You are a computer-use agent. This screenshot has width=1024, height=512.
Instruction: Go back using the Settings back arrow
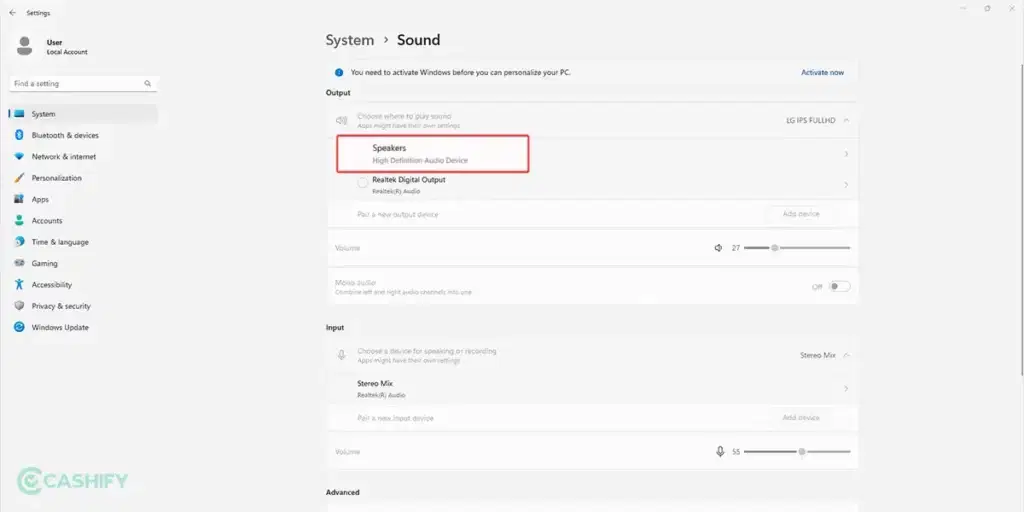coord(12,12)
